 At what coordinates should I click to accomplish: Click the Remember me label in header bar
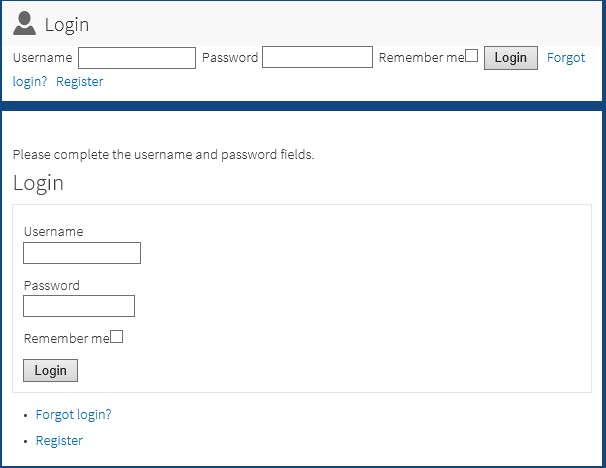pyautogui.click(x=422, y=58)
